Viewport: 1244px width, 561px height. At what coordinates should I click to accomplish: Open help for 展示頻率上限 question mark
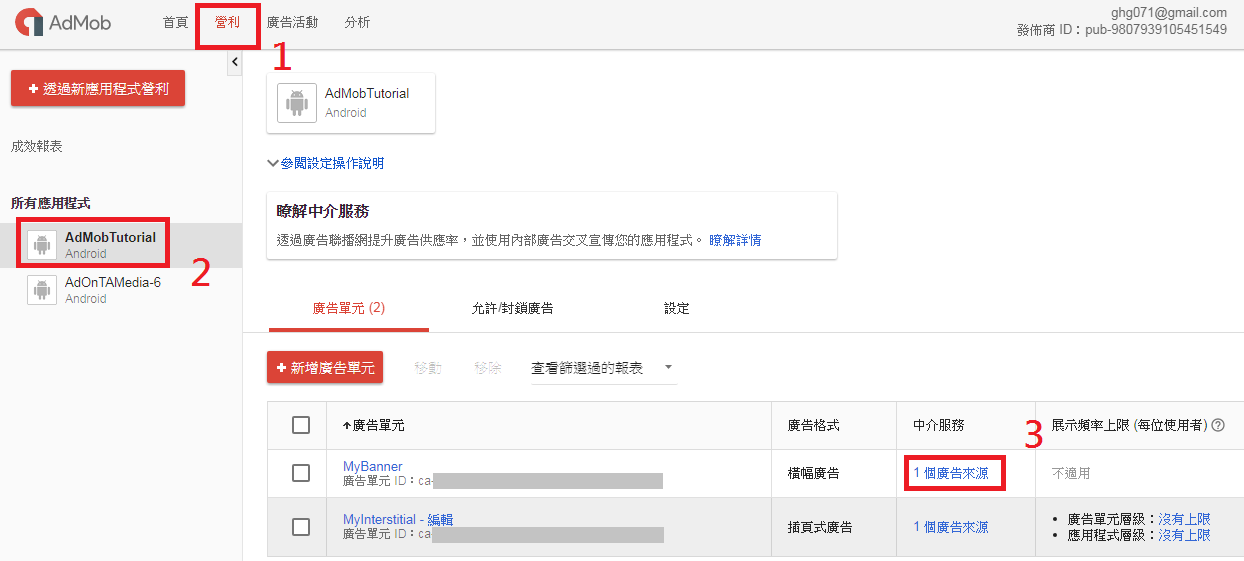1218,425
